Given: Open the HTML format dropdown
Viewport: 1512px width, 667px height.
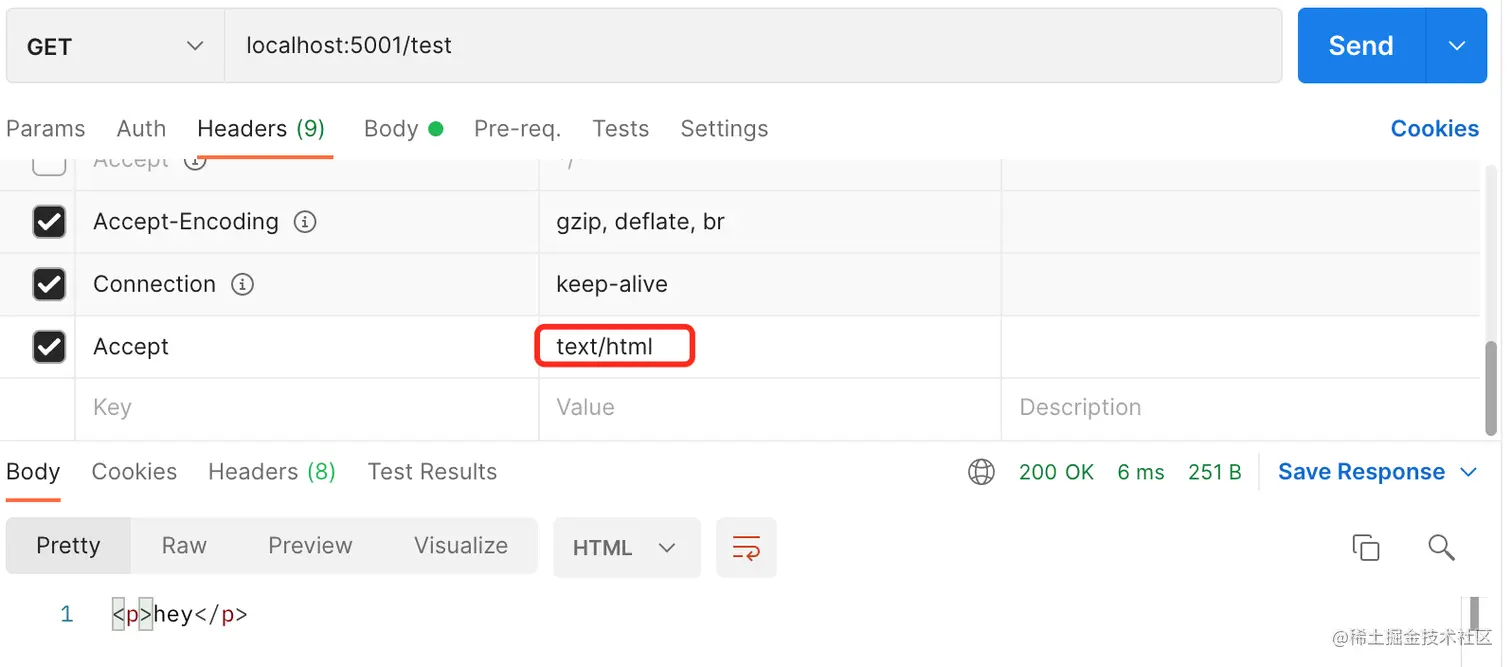Looking at the screenshot, I should [x=625, y=547].
